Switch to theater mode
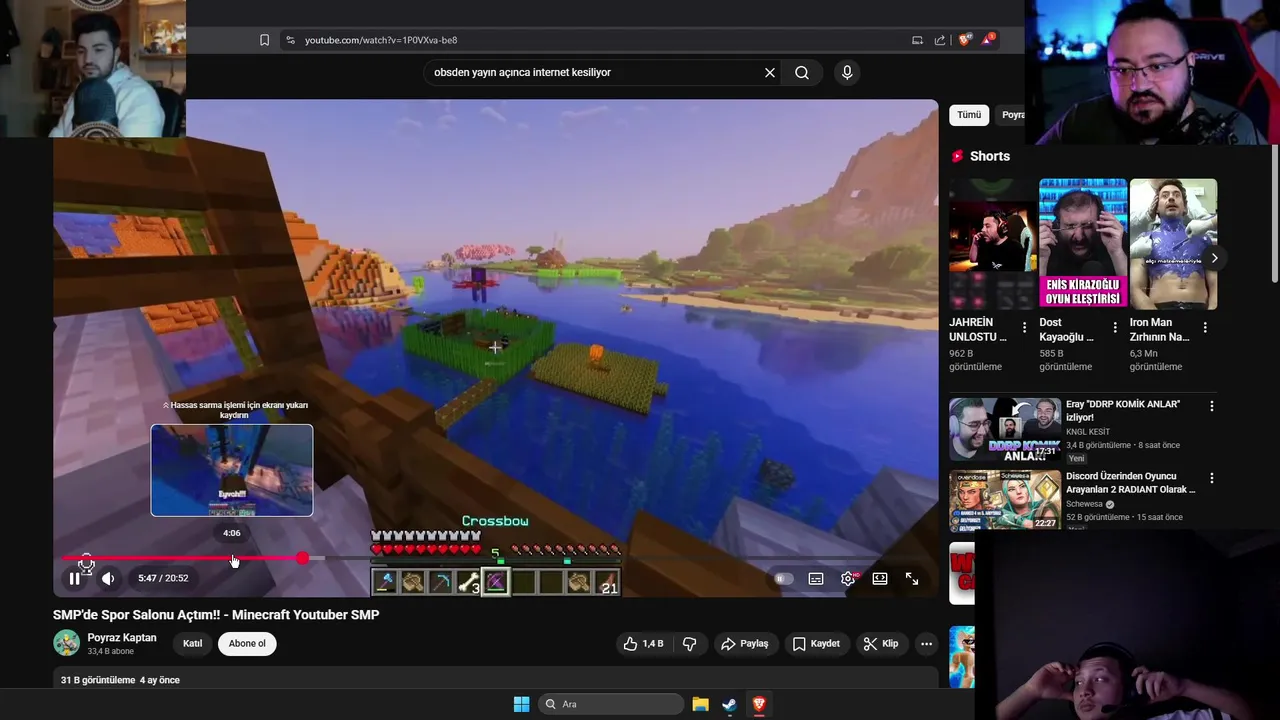Screen dimensions: 1280x720 880,578
